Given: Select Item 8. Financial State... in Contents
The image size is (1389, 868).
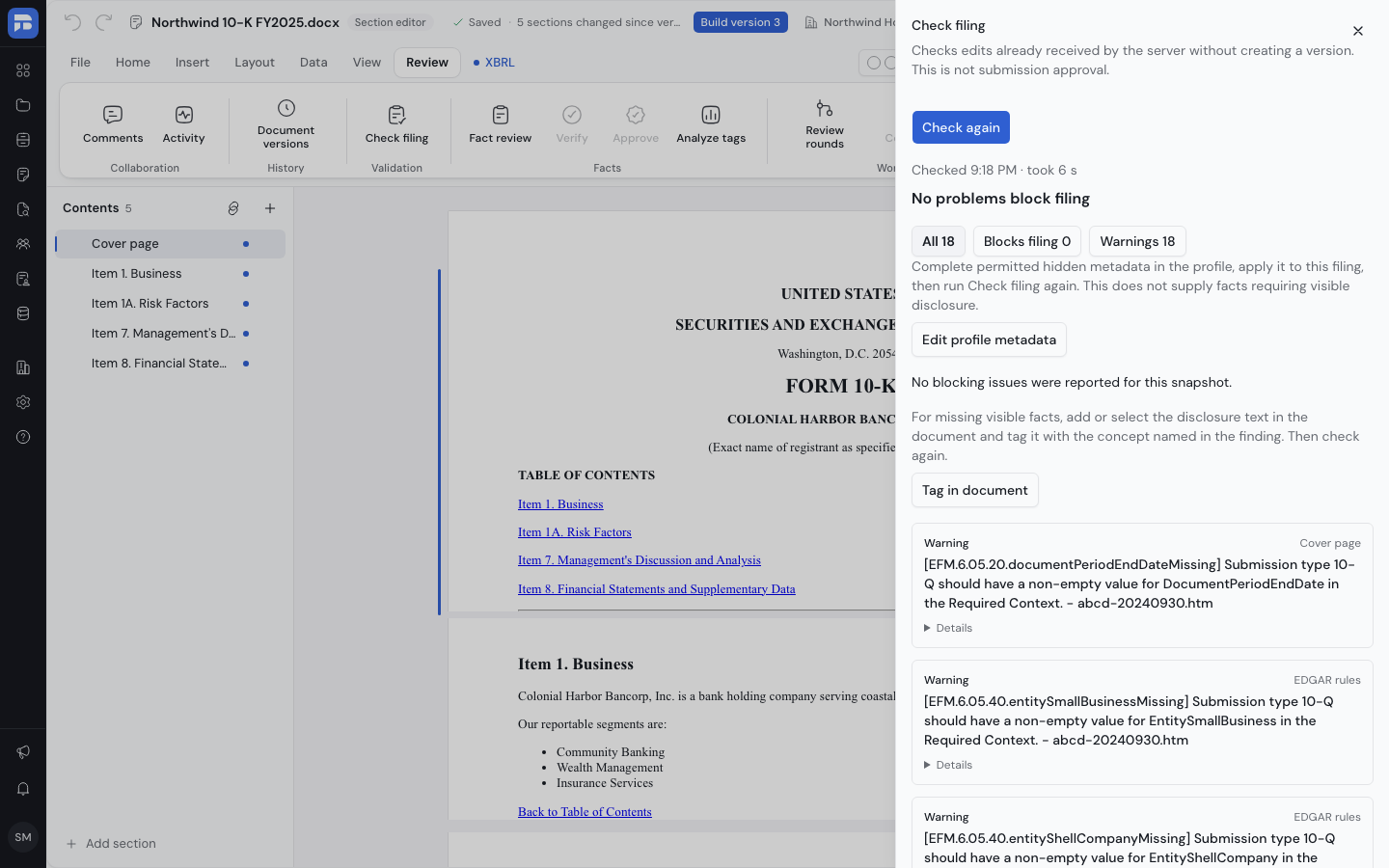Looking at the screenshot, I should coord(170,364).
